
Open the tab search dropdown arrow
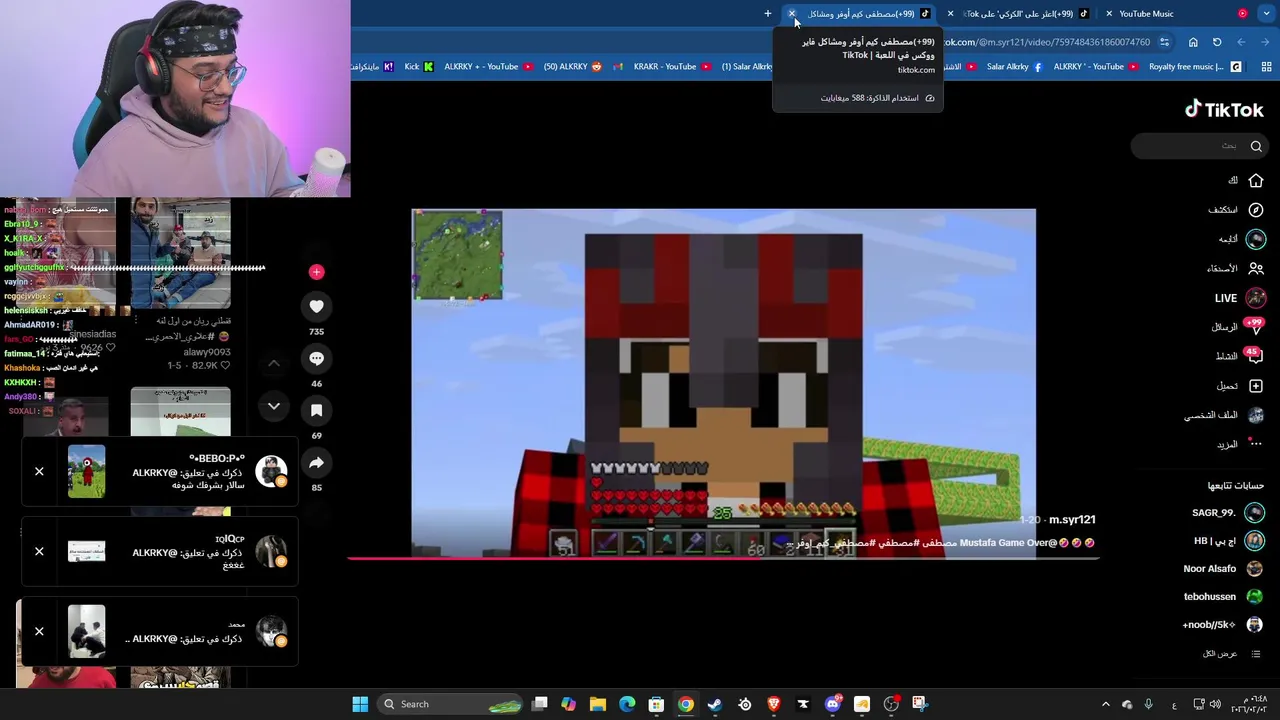click(1267, 14)
